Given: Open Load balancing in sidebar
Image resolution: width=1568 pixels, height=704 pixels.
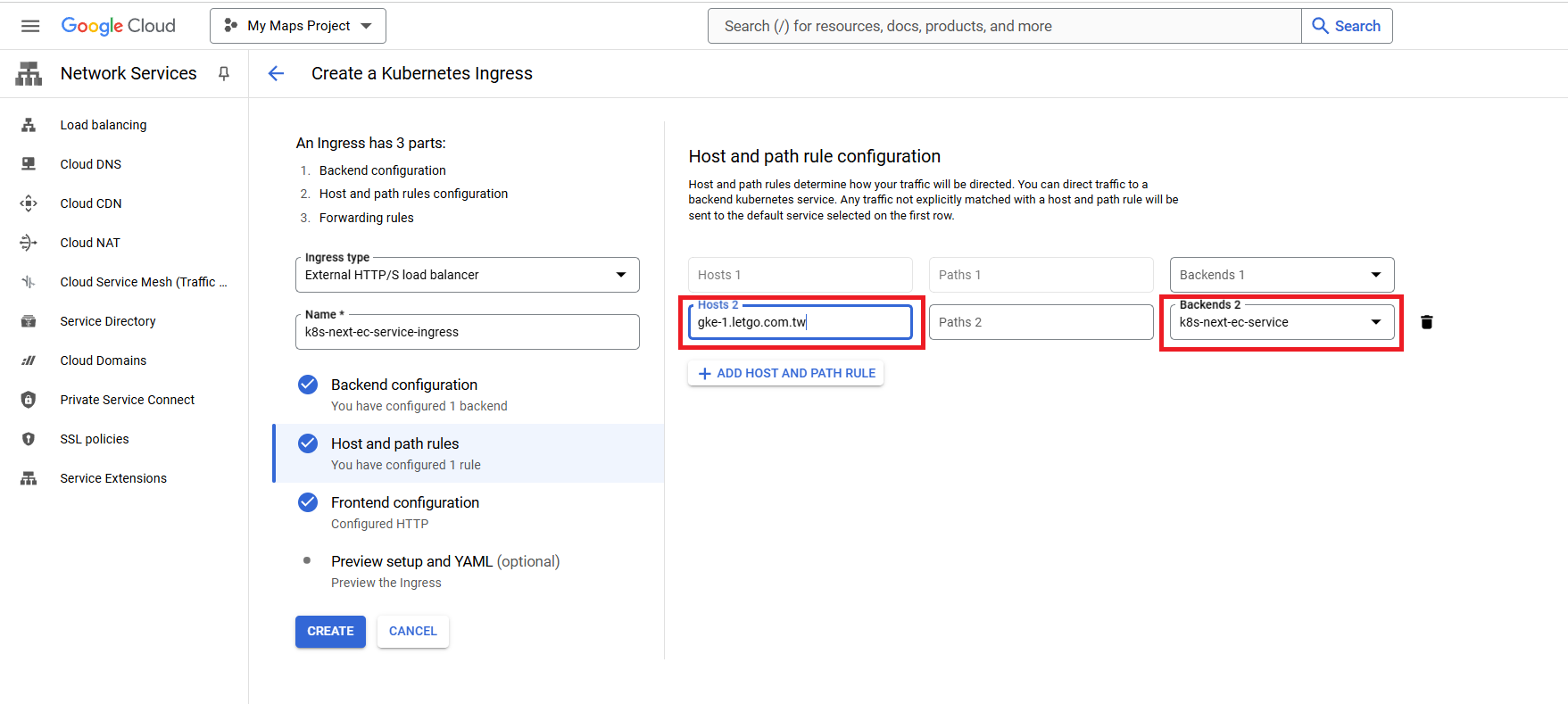Looking at the screenshot, I should (104, 125).
